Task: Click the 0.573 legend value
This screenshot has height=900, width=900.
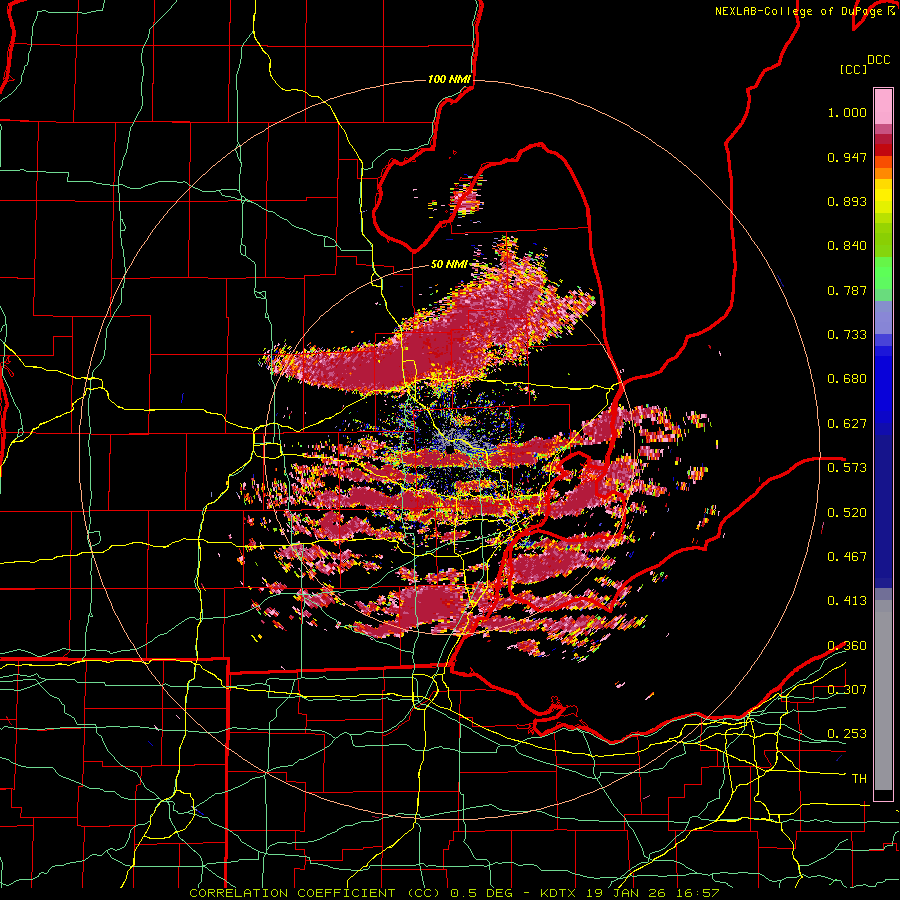Action: (847, 468)
